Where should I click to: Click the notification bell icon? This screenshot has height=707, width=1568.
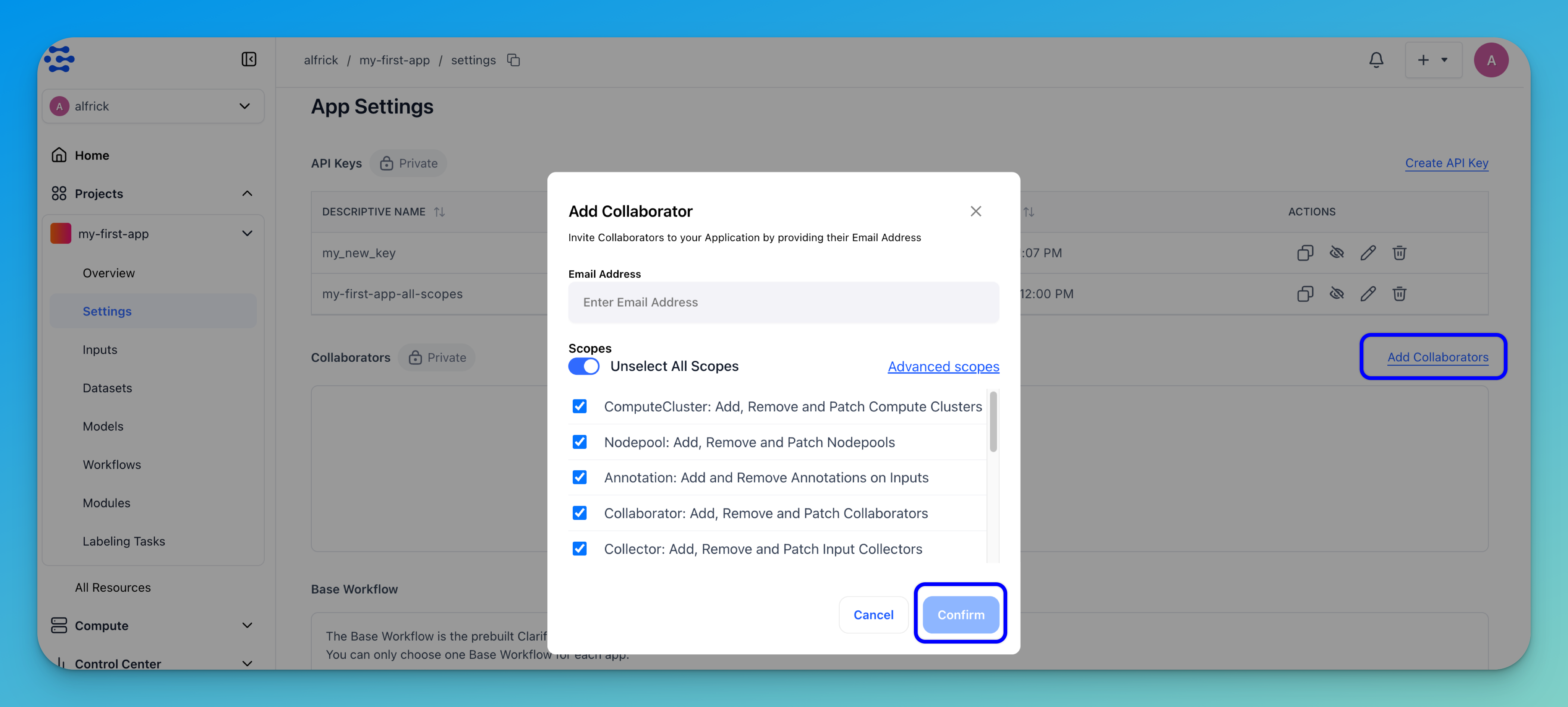[x=1376, y=60]
